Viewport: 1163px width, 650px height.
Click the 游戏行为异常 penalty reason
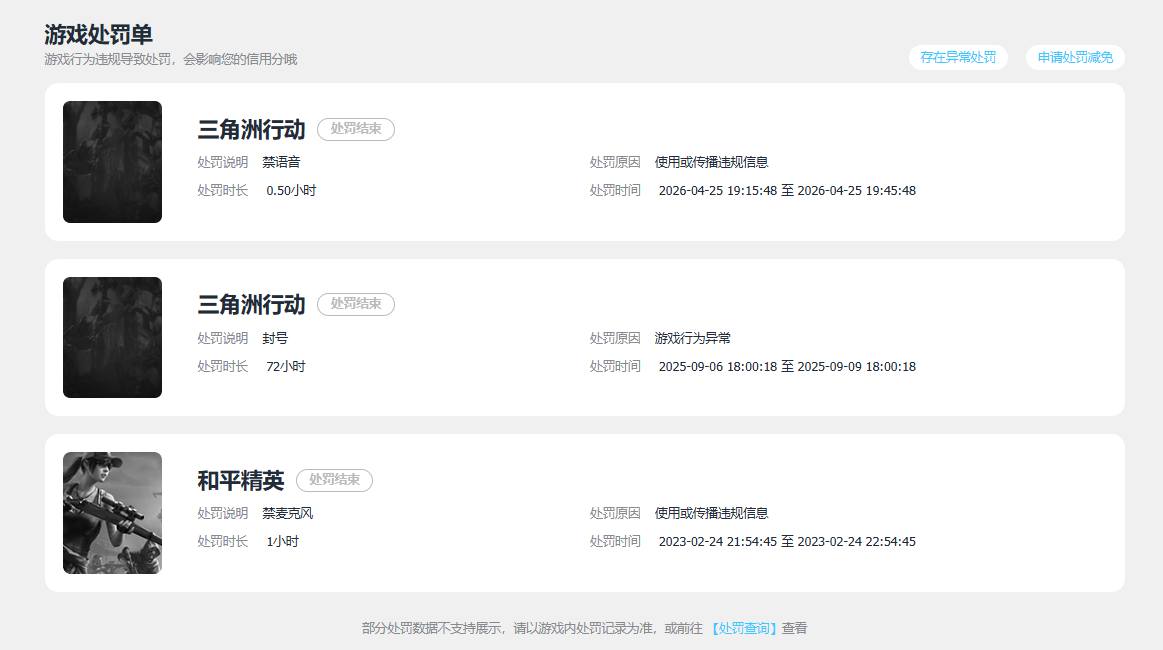(x=693, y=338)
